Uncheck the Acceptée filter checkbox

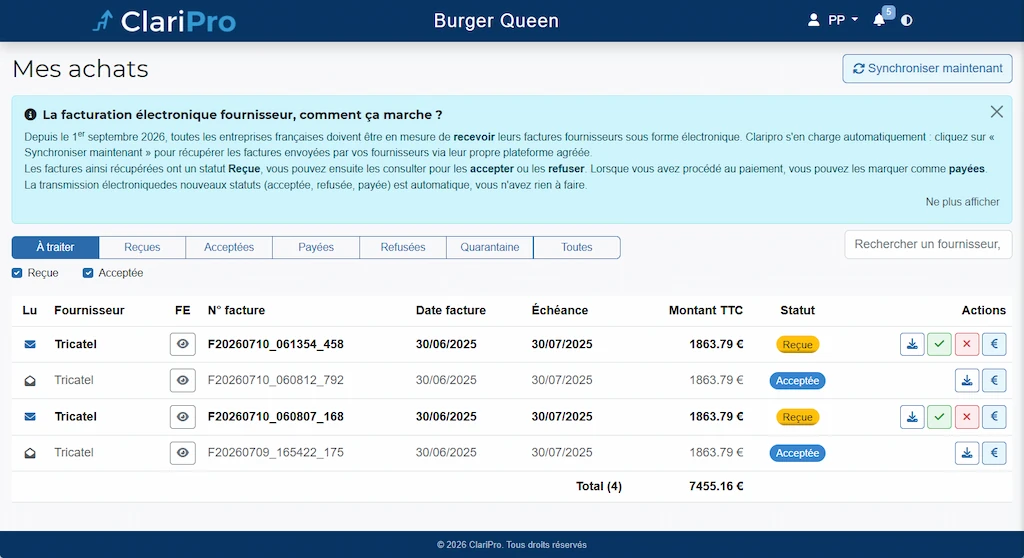pos(88,273)
